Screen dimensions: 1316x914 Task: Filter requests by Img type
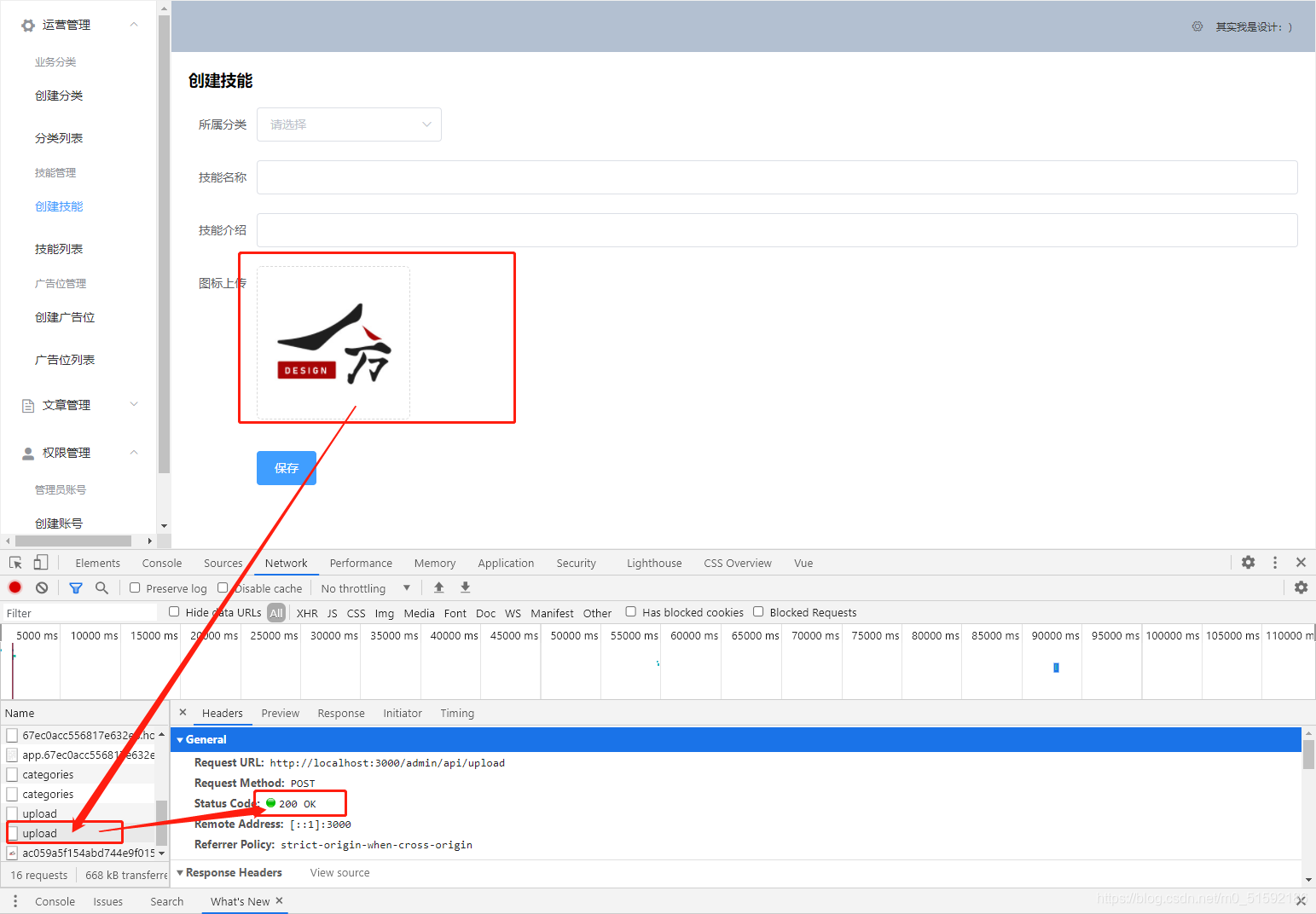pos(385,613)
